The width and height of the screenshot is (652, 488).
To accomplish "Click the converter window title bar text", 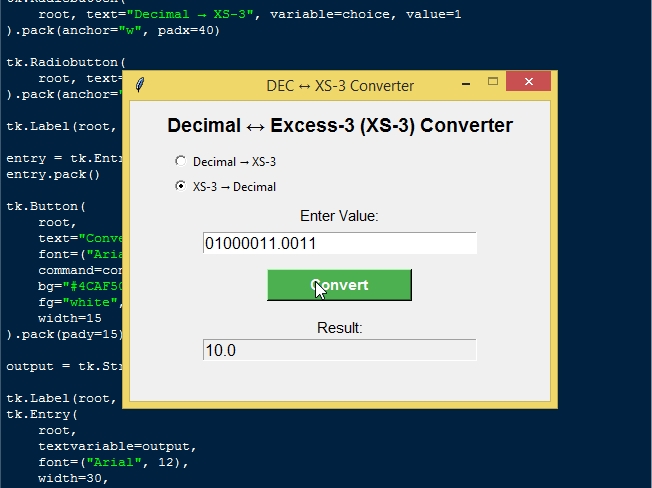I will (x=340, y=86).
